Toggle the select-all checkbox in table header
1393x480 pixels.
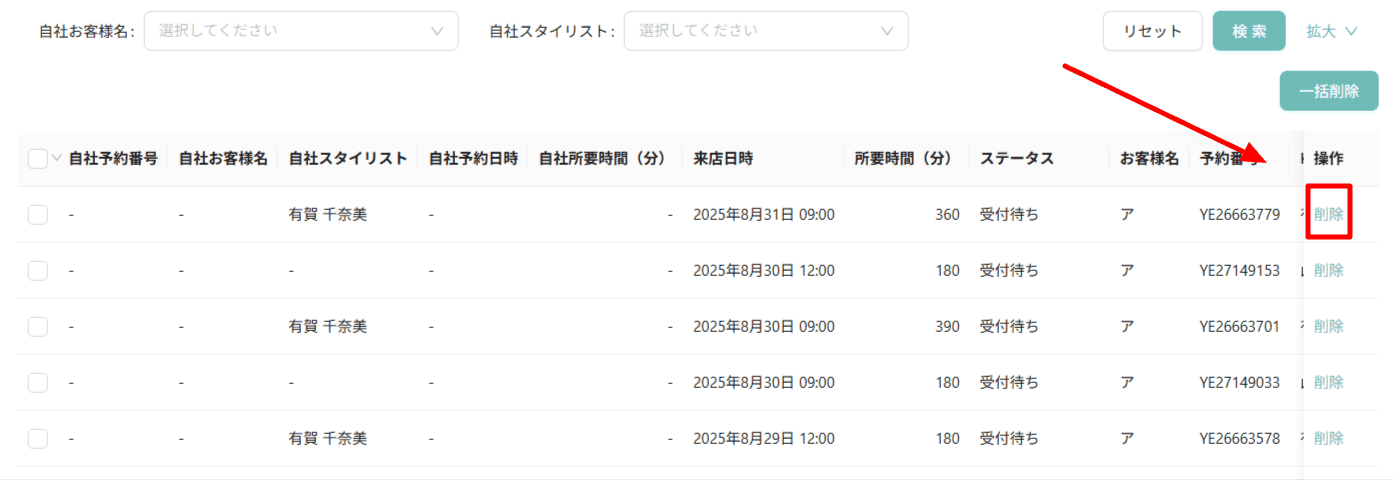[x=37, y=158]
